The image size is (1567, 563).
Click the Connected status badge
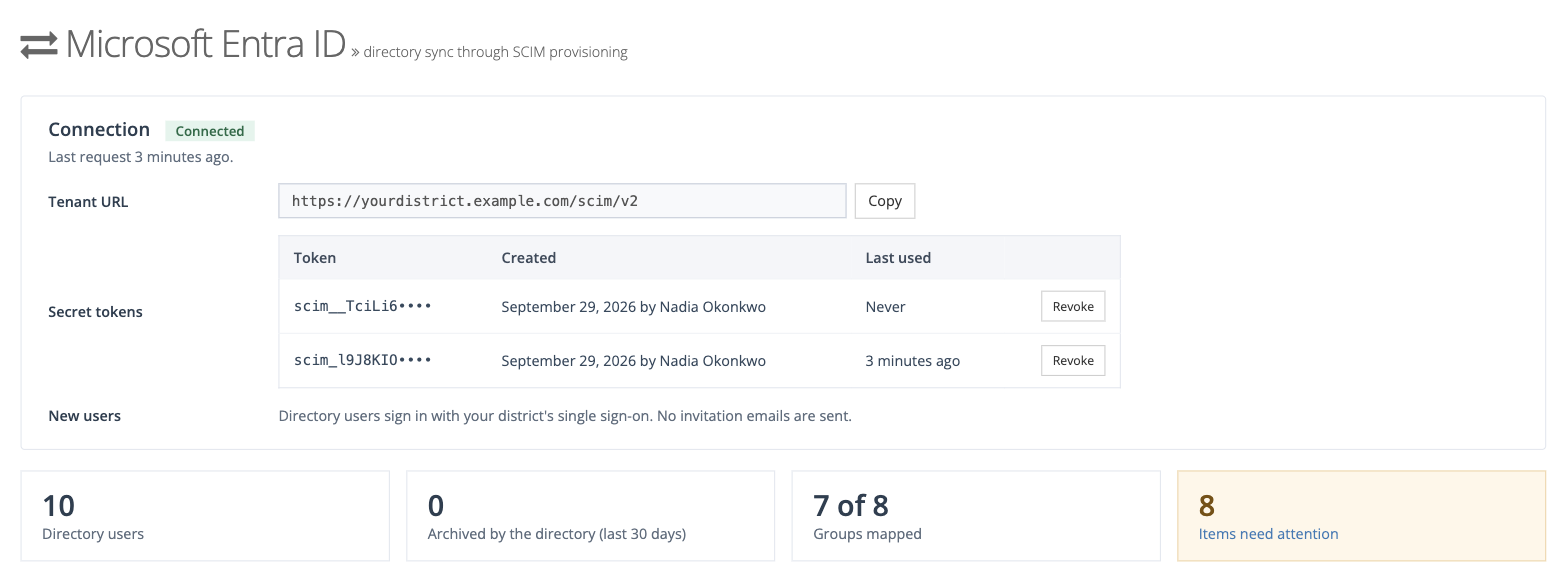(210, 131)
